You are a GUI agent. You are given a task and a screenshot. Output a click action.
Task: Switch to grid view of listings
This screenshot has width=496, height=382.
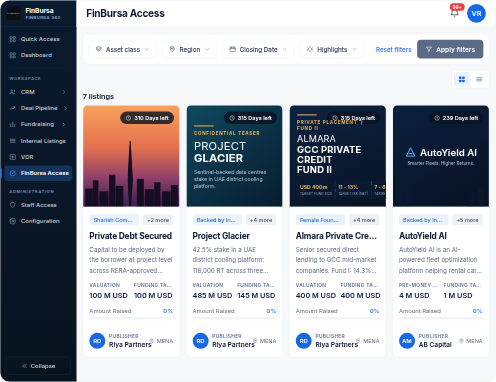tap(462, 79)
